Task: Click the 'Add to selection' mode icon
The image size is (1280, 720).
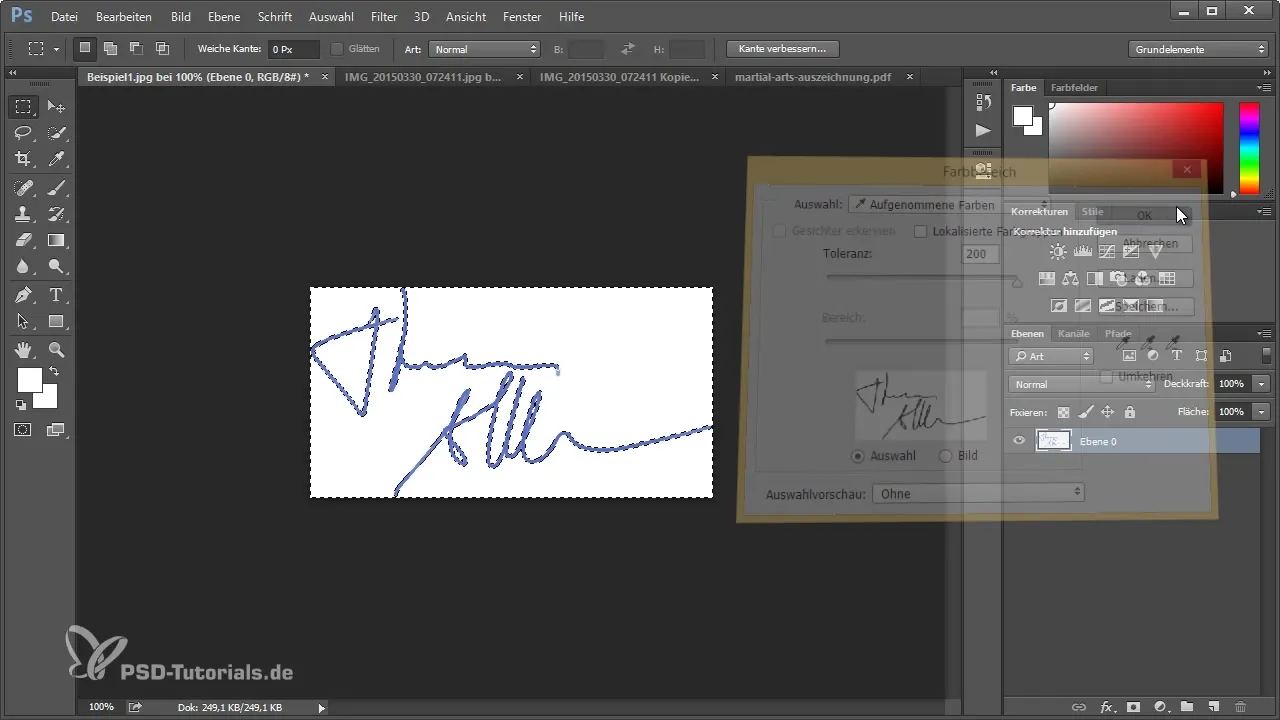Action: click(111, 48)
